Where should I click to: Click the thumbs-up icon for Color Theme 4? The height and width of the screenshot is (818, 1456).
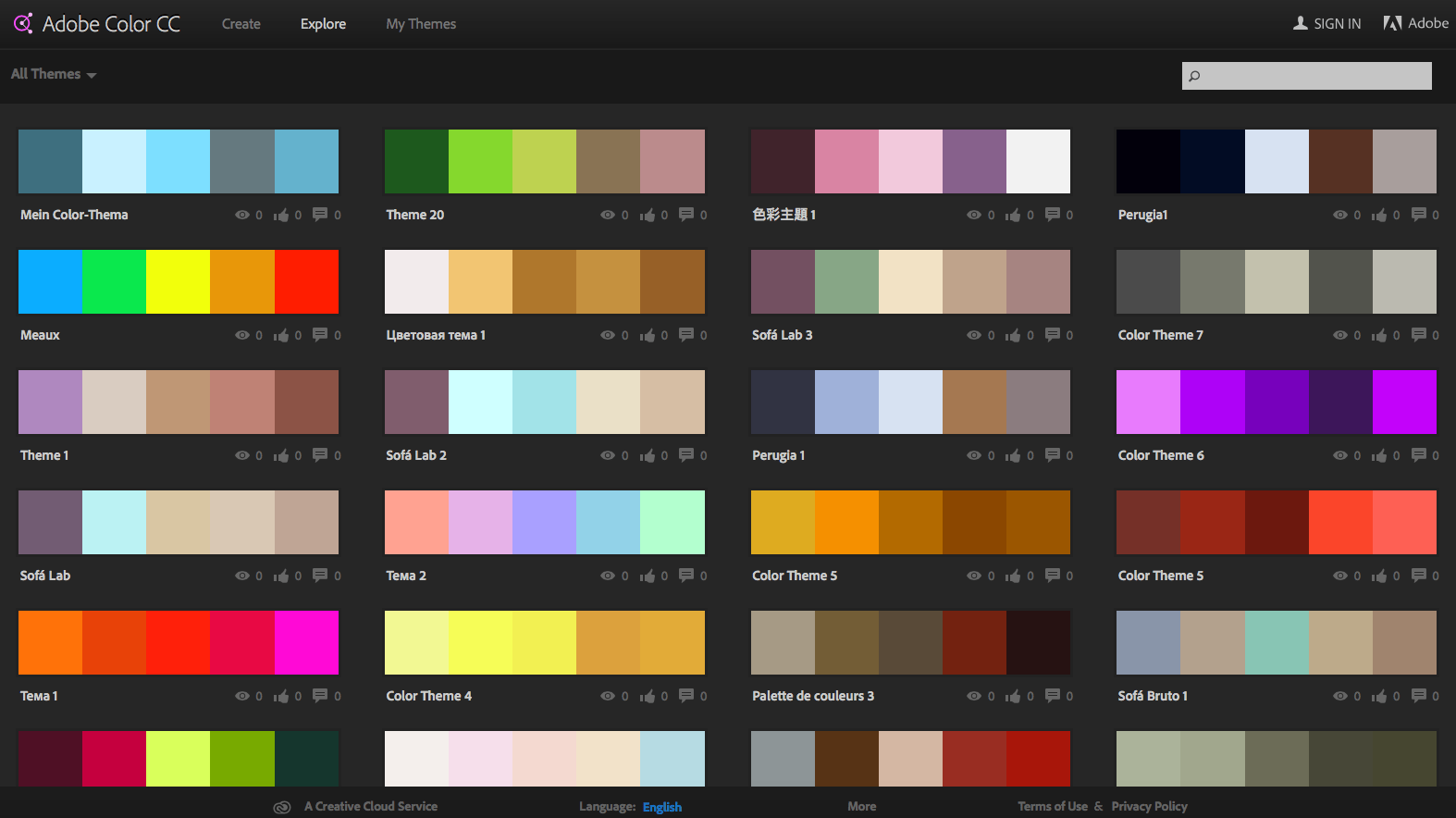coord(648,696)
